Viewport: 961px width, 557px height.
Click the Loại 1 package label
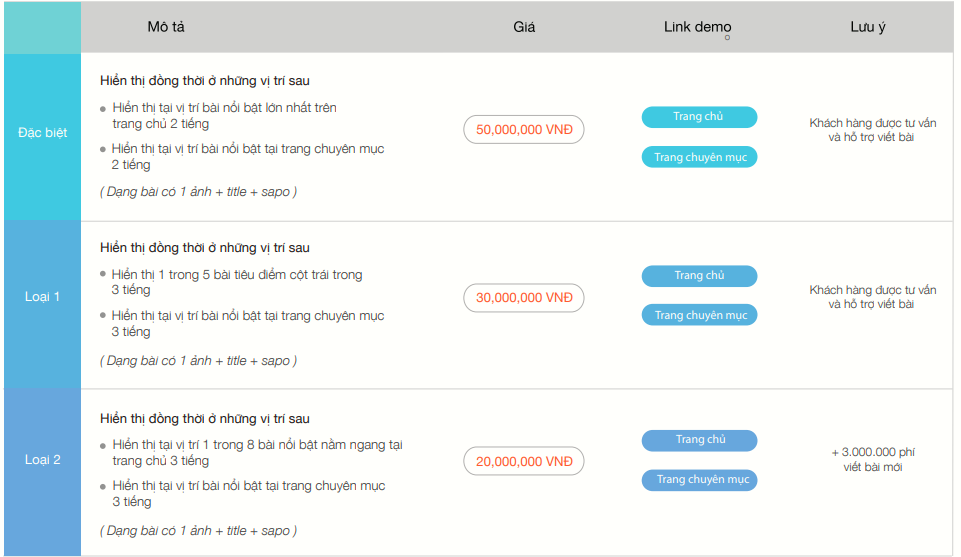(42, 297)
